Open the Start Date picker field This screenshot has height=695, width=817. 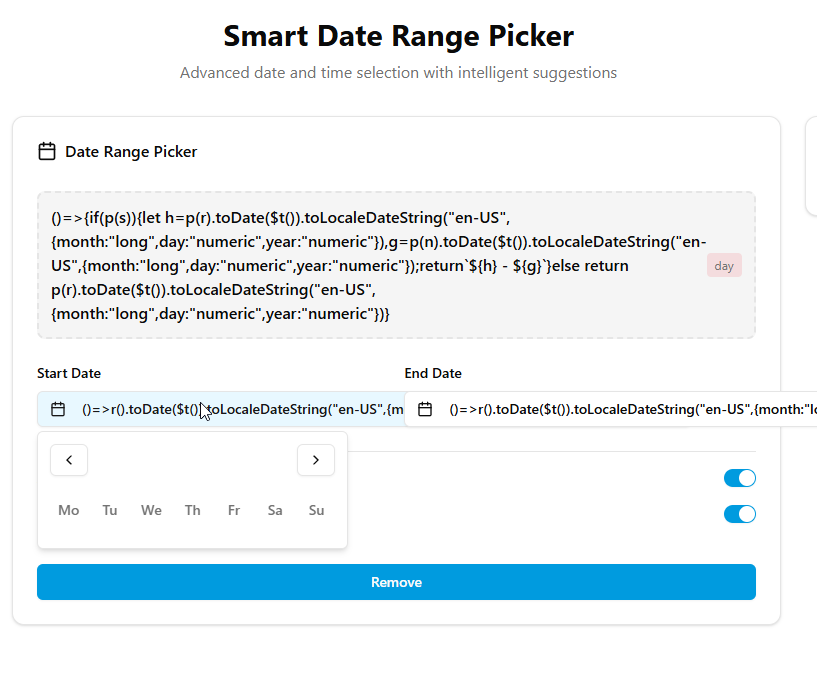point(230,409)
